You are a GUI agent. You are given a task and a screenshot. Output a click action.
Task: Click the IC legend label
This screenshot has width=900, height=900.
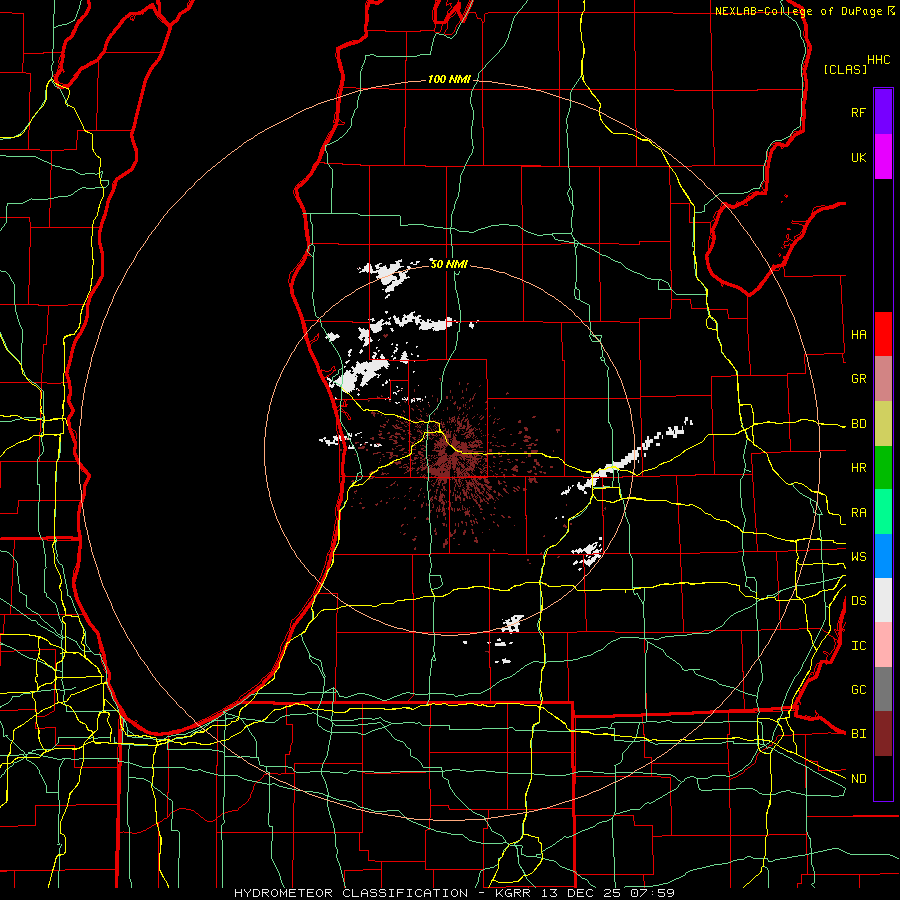858,646
